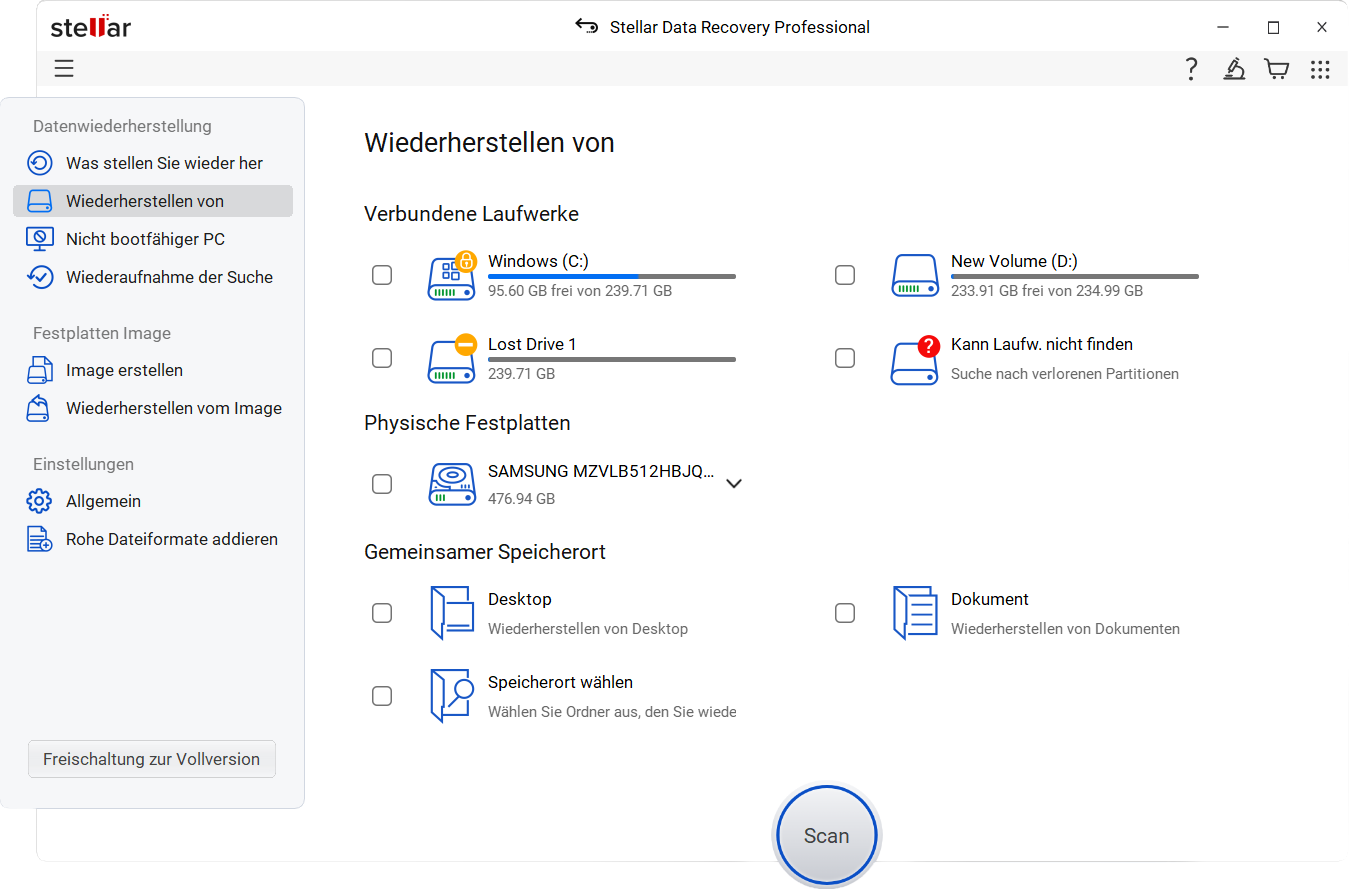Tick the Speicherort wählen checkbox
1349x889 pixels.
tap(382, 696)
